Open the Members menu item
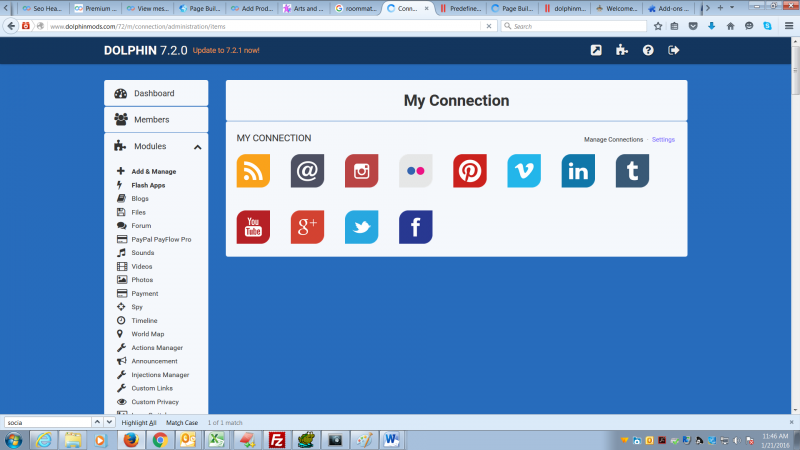Viewport: 800px width, 450px height. [156, 119]
